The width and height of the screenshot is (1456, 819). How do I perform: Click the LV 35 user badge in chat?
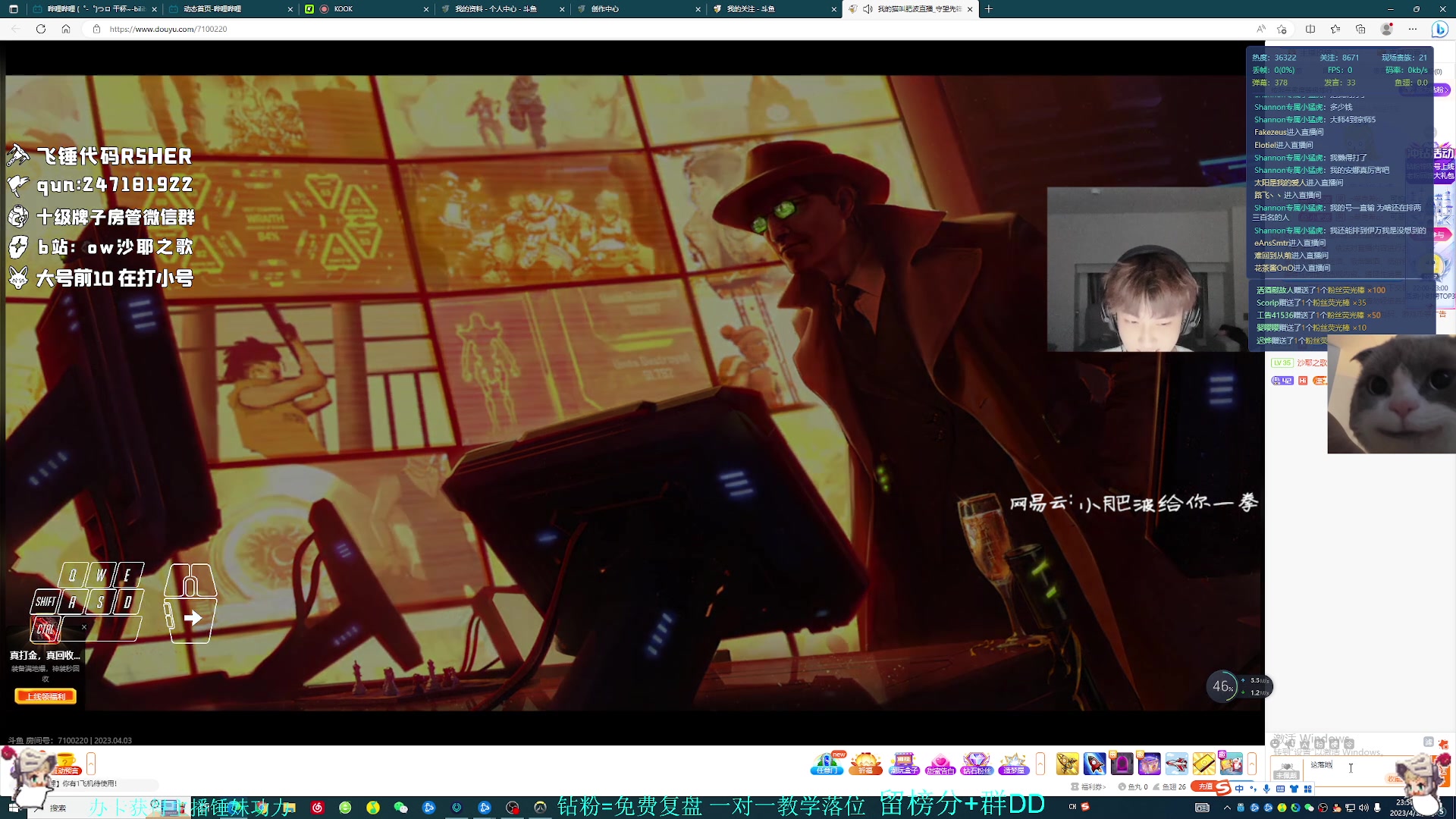1282,362
